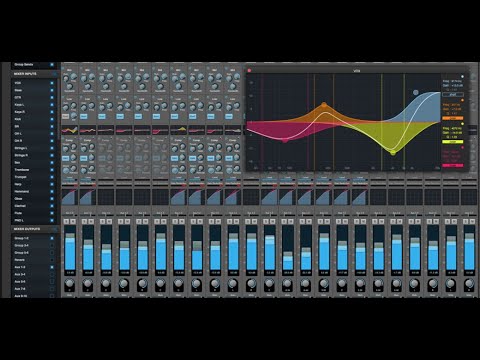Uncheck the GTR input checkbox
Image resolution: width=480 pixels, height=360 pixels.
(52, 98)
